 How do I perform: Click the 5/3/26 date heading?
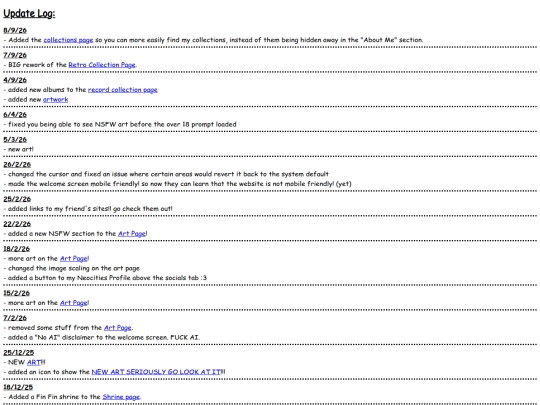coord(15,139)
